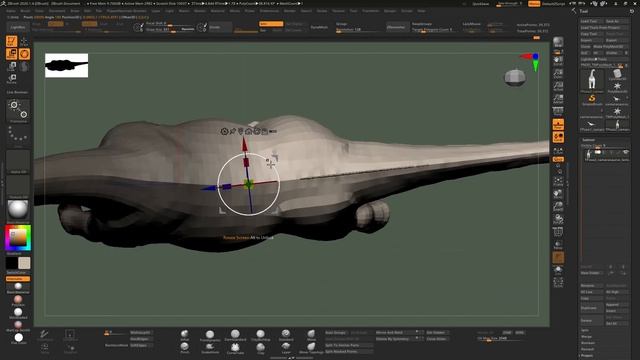Select the SnakeHook brush
Screen dimensions: 640x360
[210, 348]
